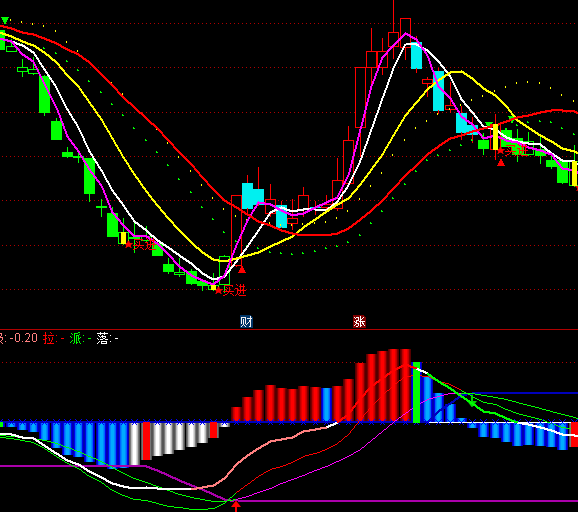
Task: Select the 拉 indicator label
Action: click(x=49, y=338)
